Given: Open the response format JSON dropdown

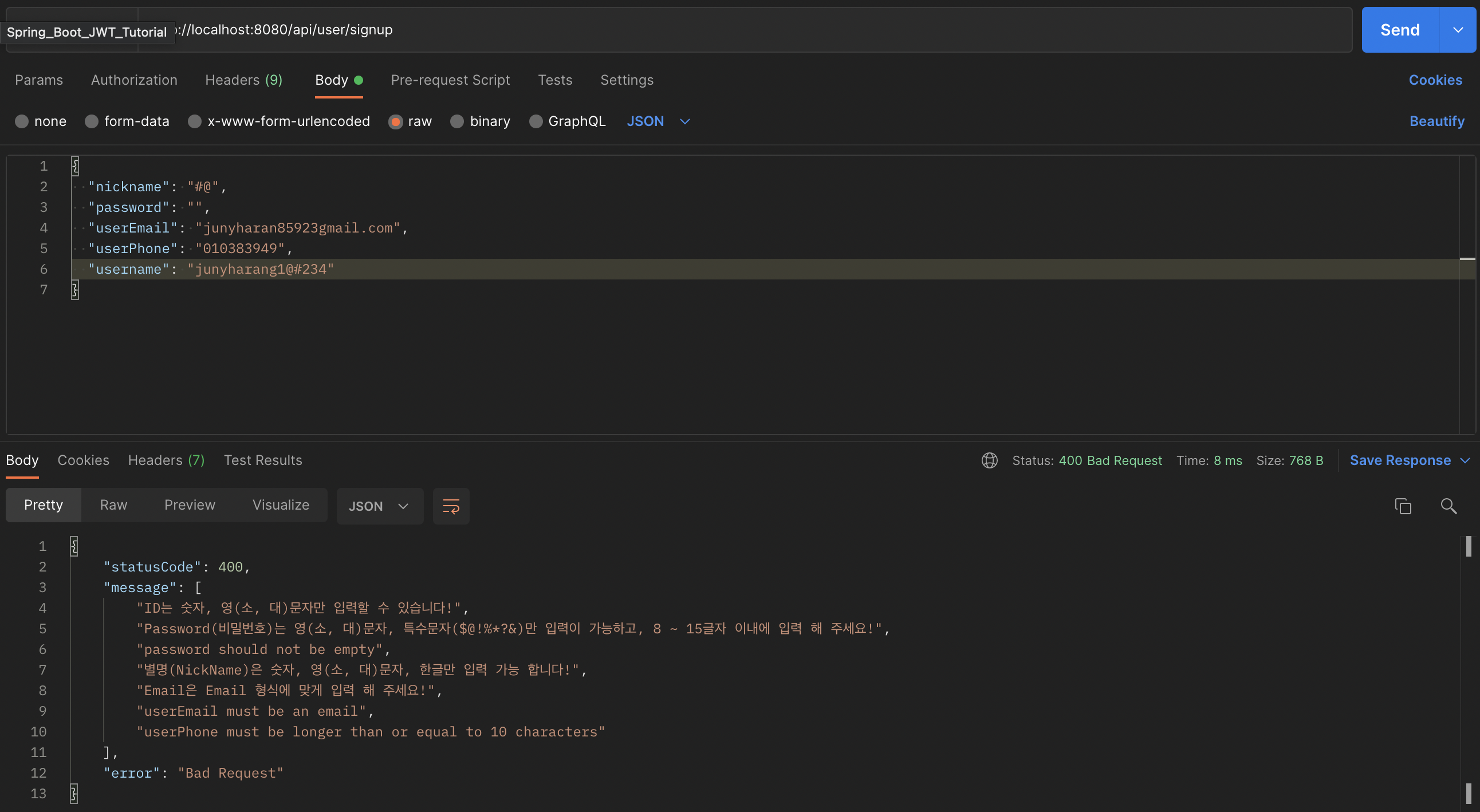Looking at the screenshot, I should [x=380, y=506].
